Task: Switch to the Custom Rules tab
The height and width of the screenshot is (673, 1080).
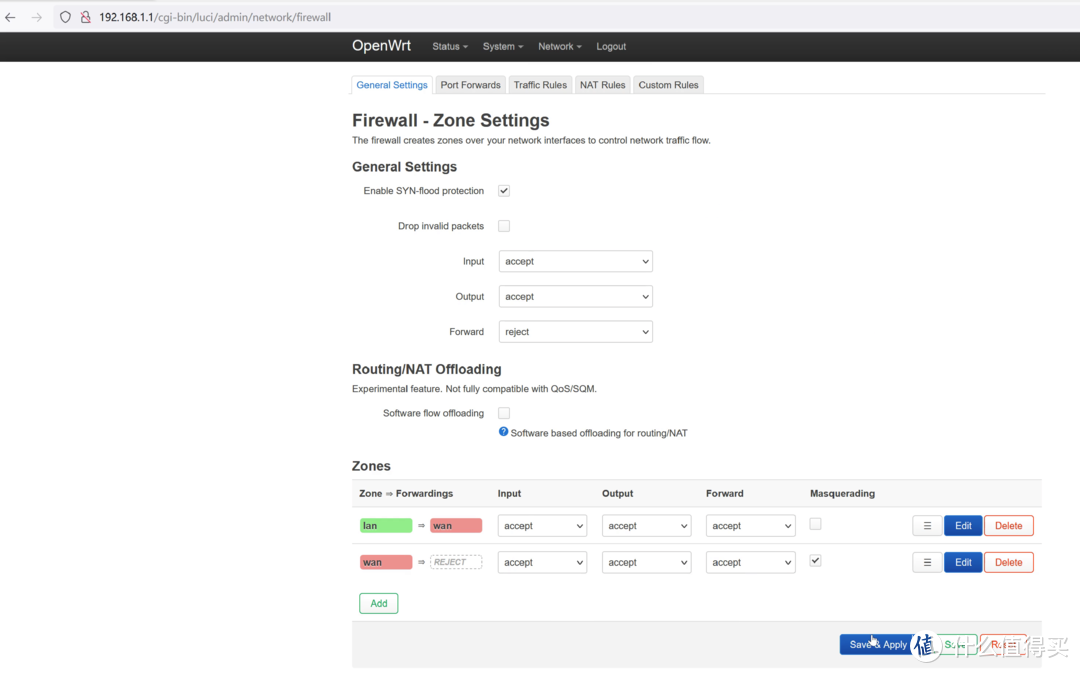Action: tap(668, 85)
